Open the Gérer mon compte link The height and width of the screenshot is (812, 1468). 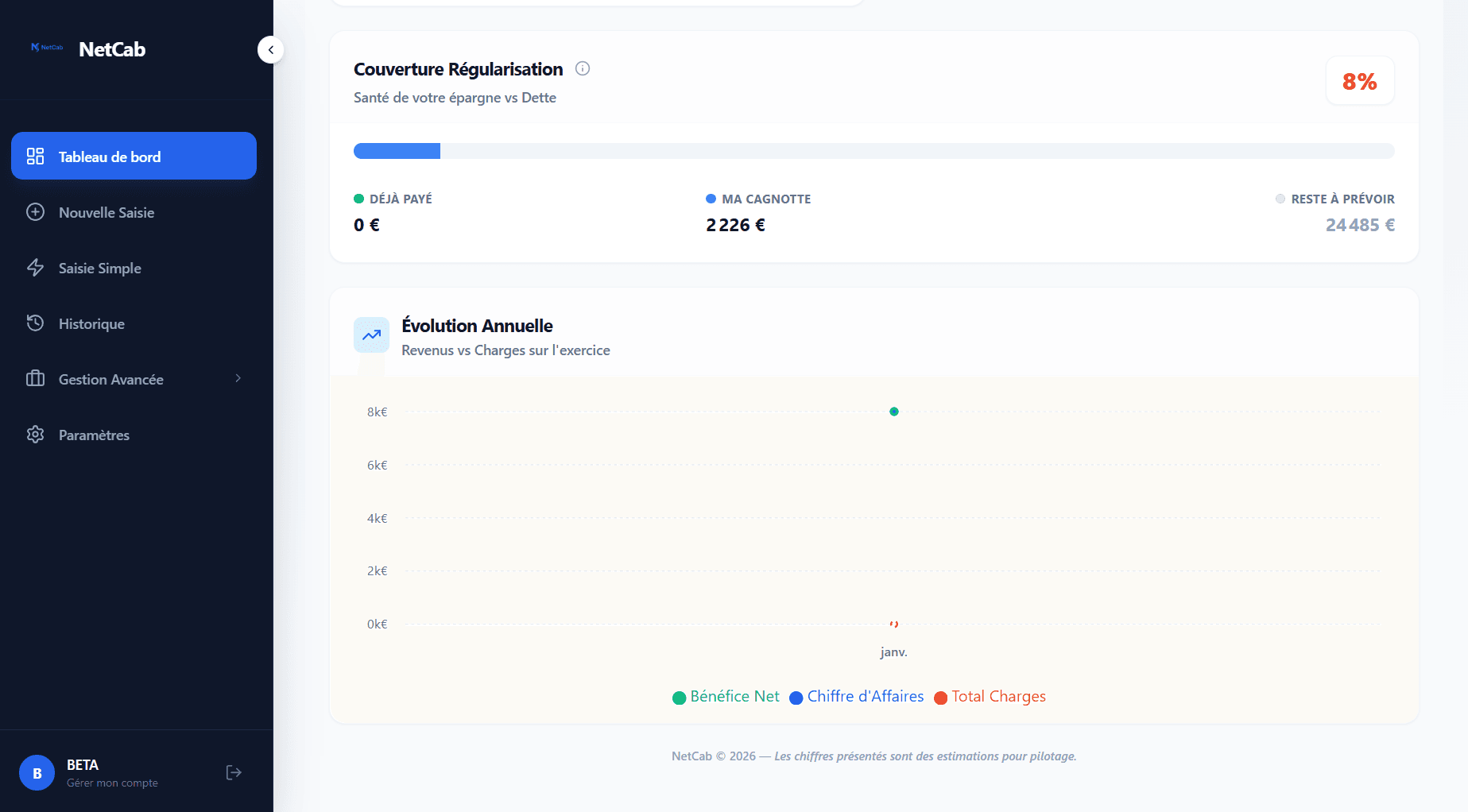point(112,783)
